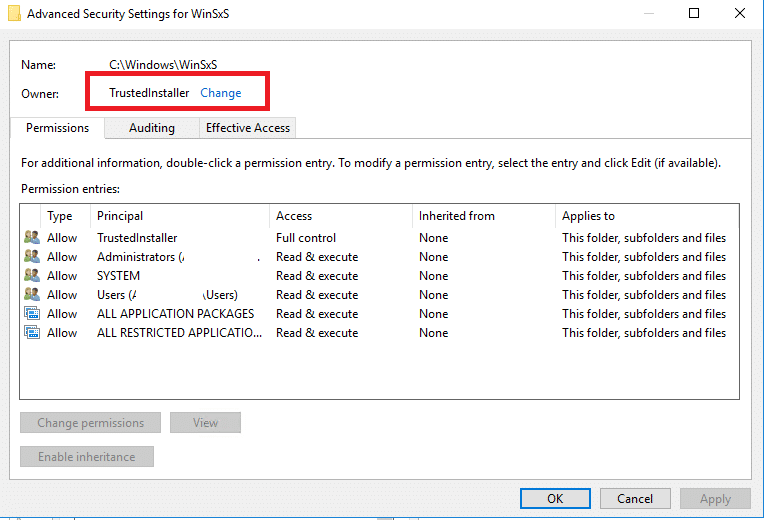
Task: Switch to the Permissions tab
Action: click(x=57, y=128)
